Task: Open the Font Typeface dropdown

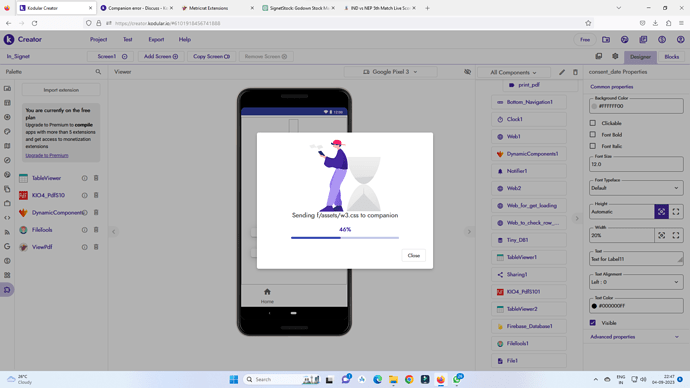Action: (x=636, y=188)
